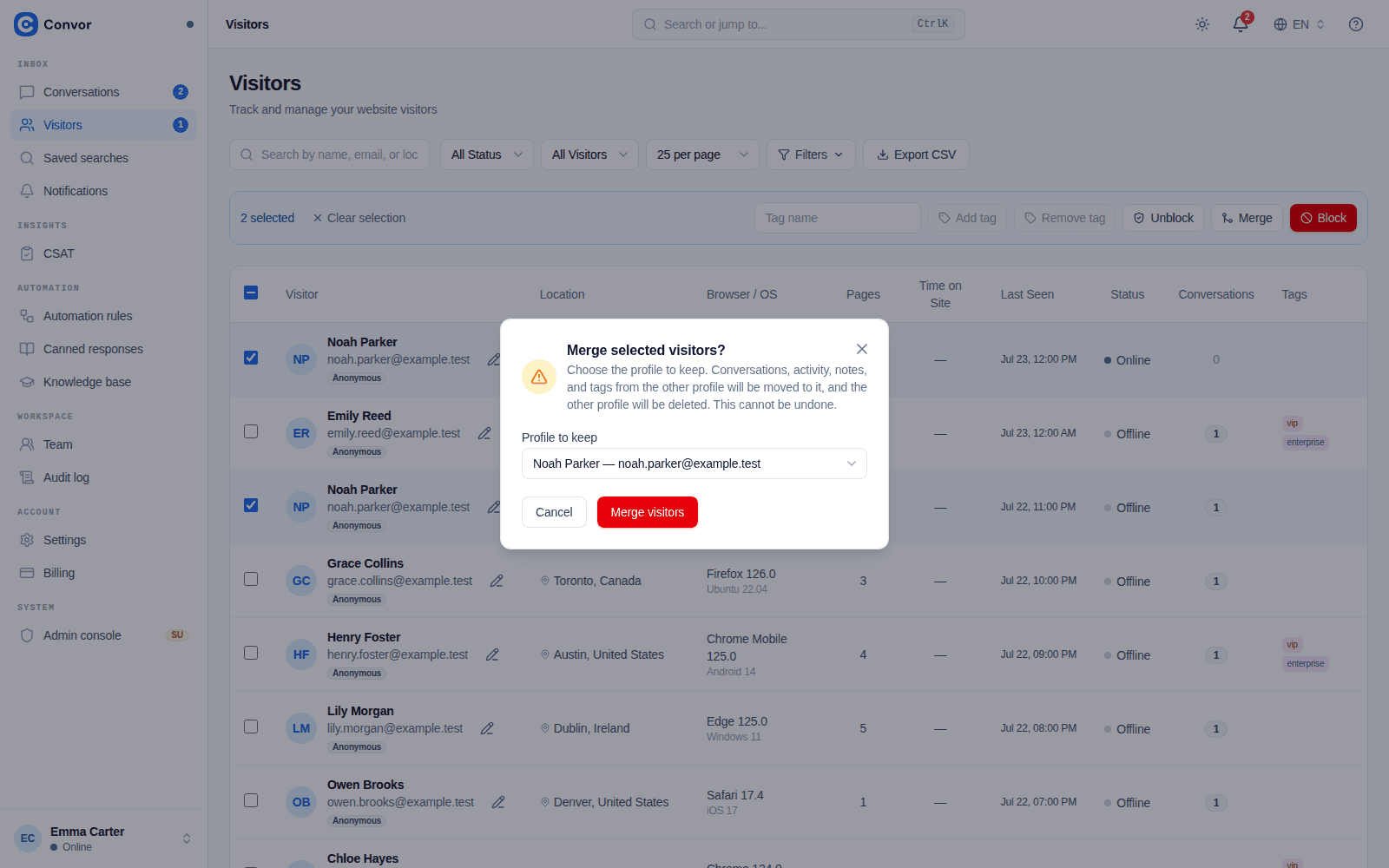Click the Convor logo icon
1389x868 pixels.
(26, 24)
